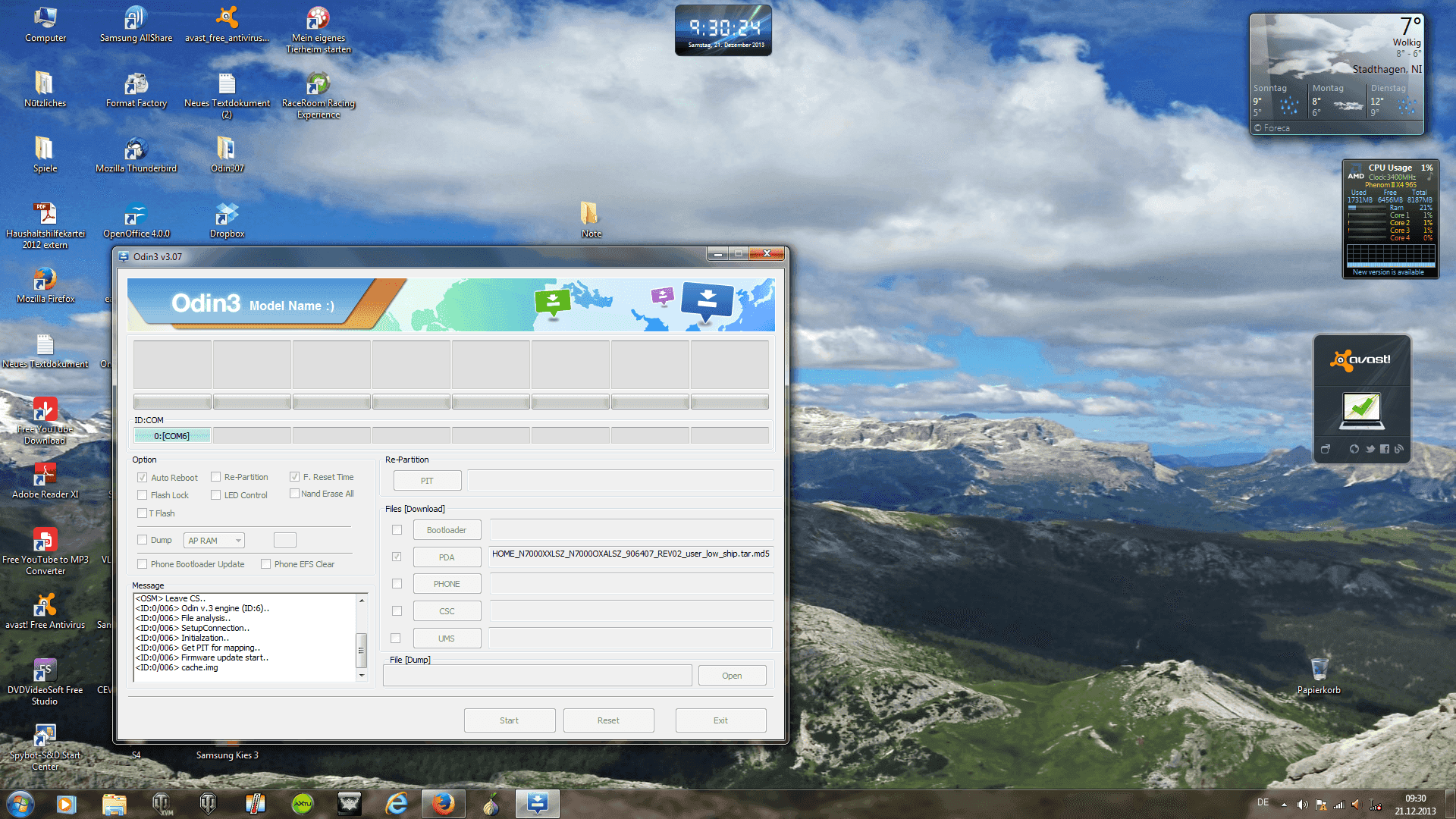Open volume control in system tray
Screen dimensions: 1456x819
click(x=1302, y=805)
